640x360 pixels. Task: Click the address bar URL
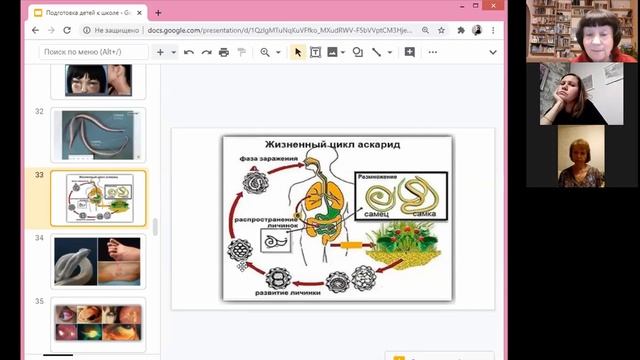(x=280, y=30)
